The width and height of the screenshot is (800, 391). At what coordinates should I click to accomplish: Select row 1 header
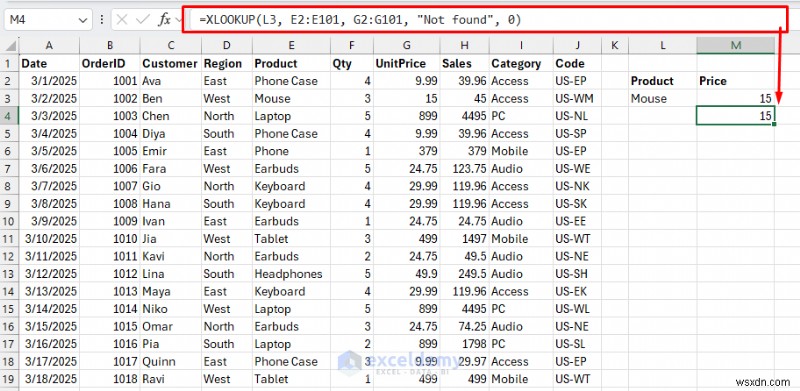[x=10, y=64]
